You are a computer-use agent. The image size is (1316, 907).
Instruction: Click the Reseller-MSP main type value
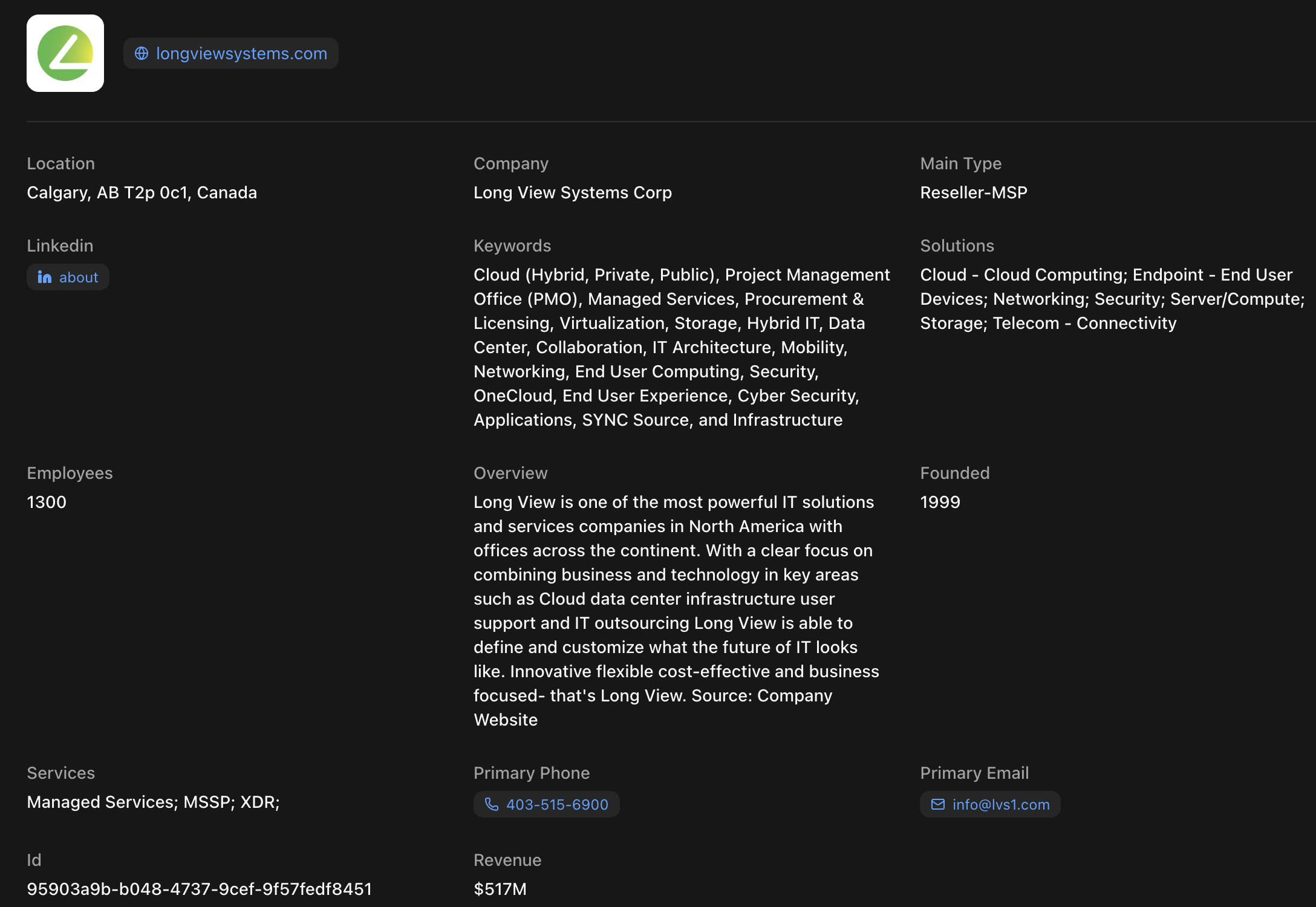pos(974,192)
